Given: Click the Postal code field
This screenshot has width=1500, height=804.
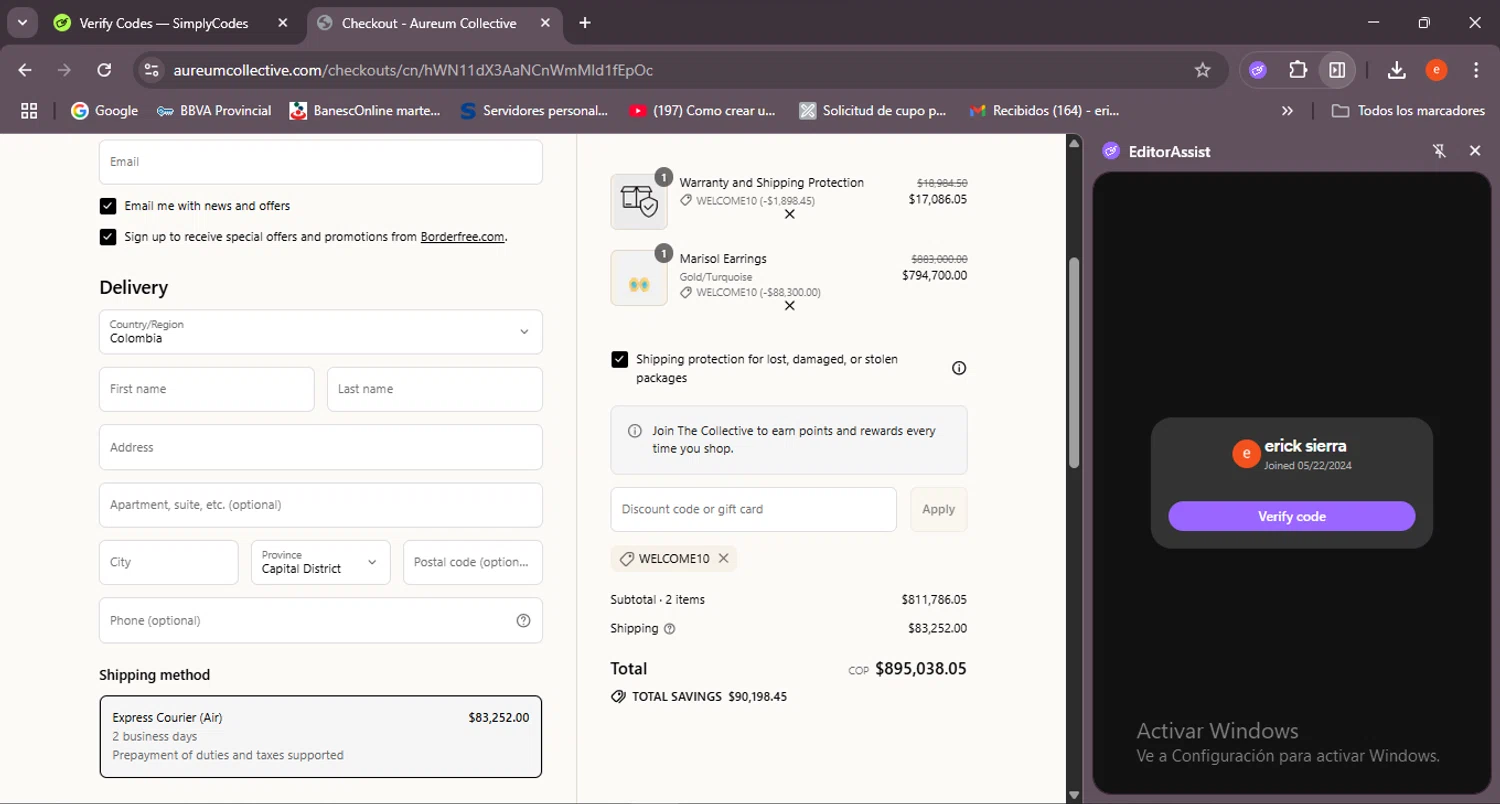Looking at the screenshot, I should [473, 562].
